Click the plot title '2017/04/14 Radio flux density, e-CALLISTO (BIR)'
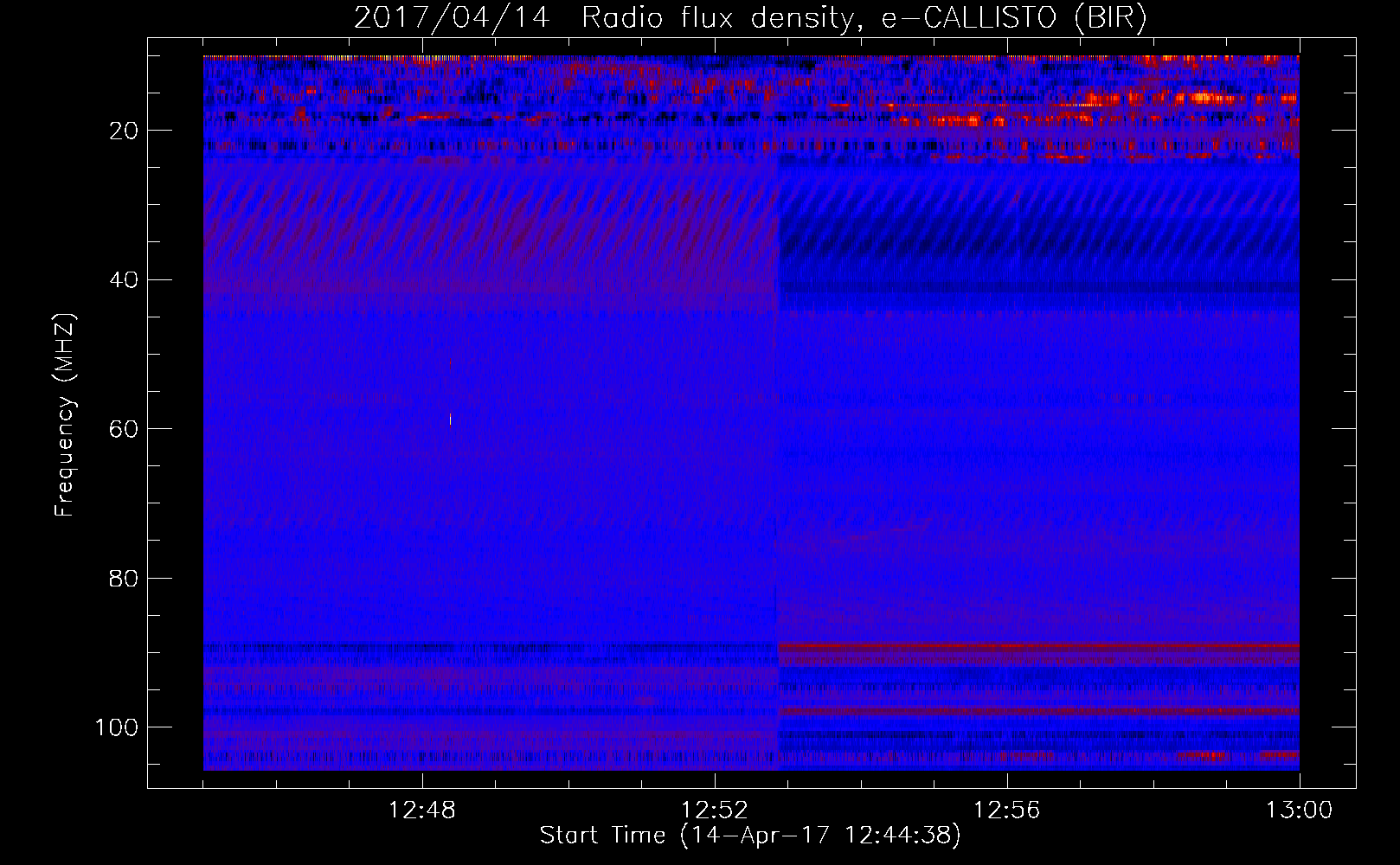 [750, 17]
